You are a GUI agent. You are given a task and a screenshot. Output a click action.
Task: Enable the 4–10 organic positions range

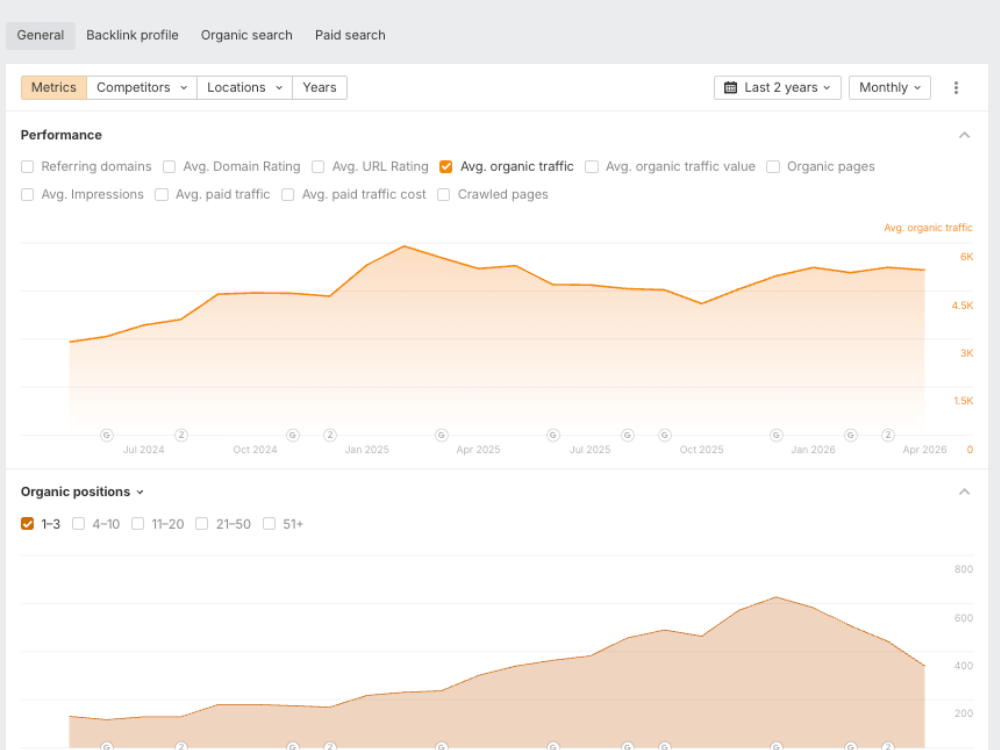click(x=79, y=523)
